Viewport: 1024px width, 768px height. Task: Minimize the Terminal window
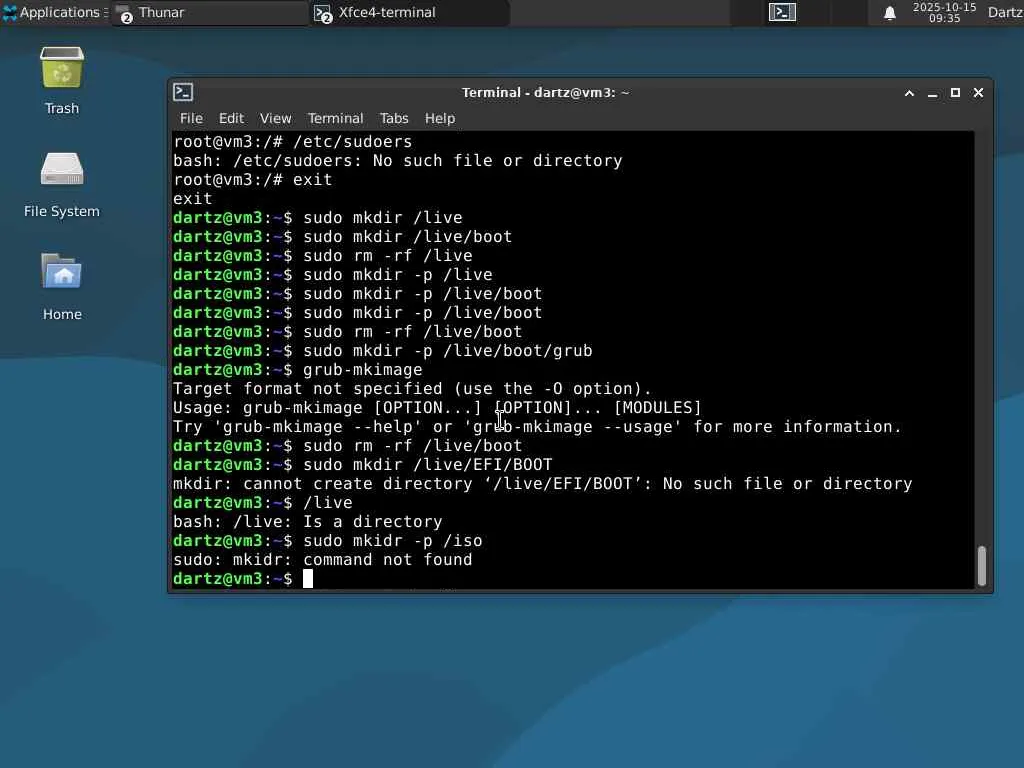[933, 93]
